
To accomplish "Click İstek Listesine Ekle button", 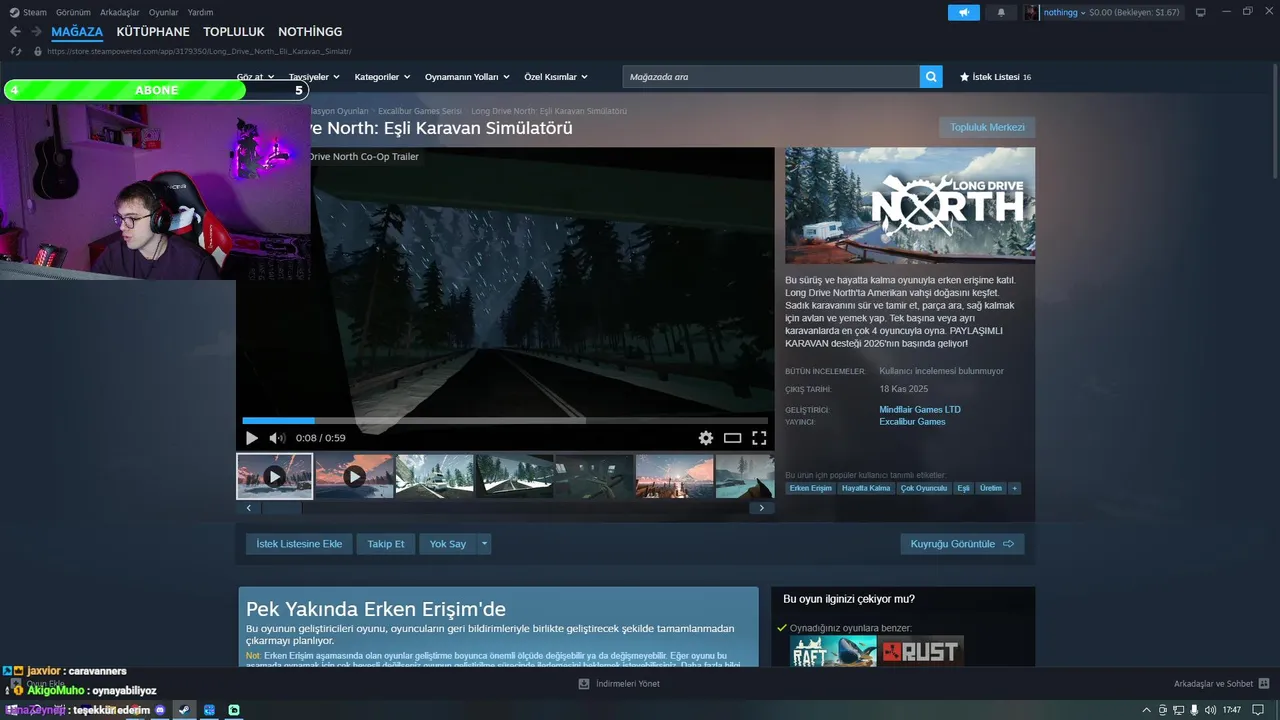I will (x=299, y=544).
